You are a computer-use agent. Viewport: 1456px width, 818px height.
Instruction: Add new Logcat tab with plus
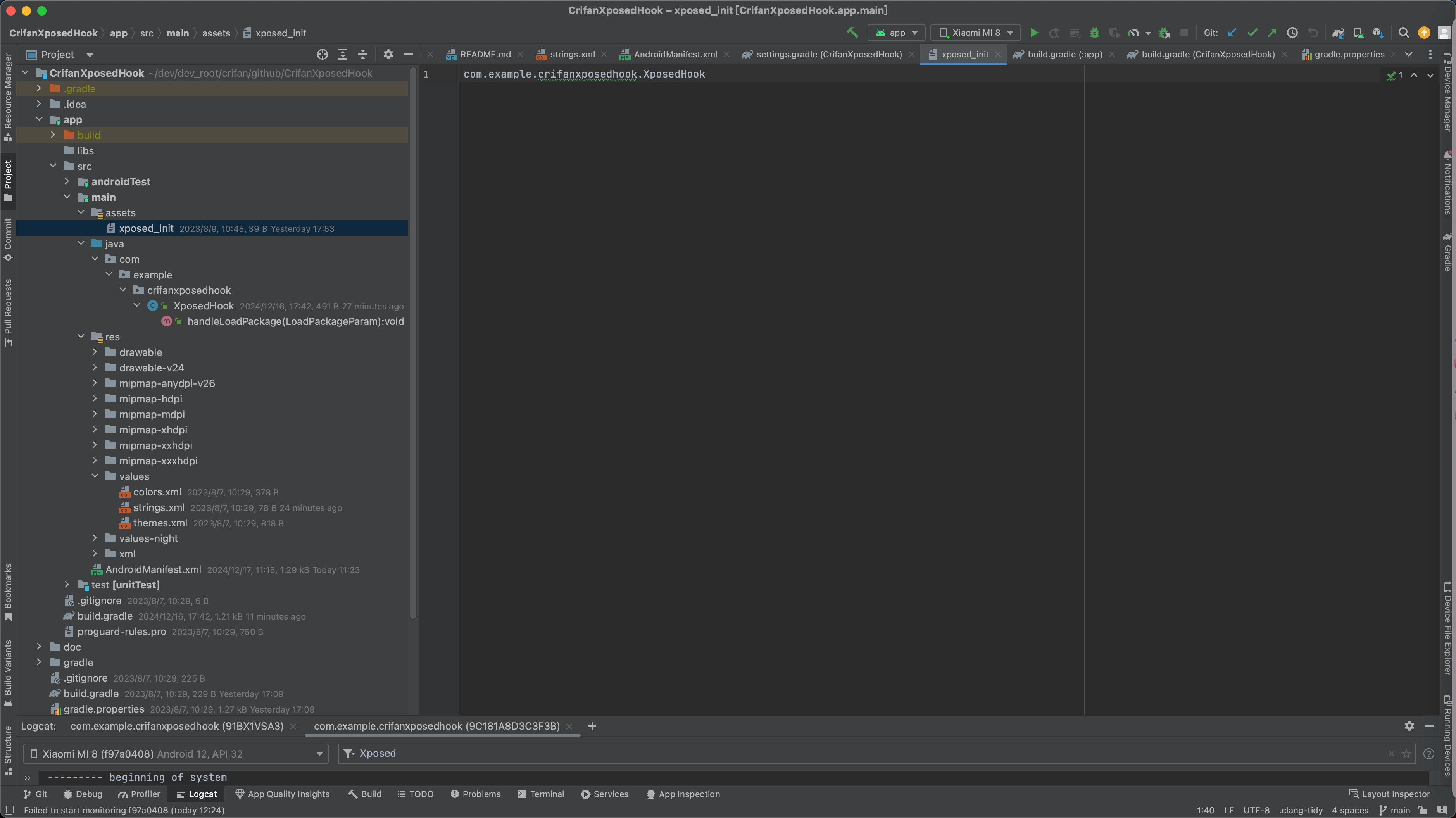point(592,726)
